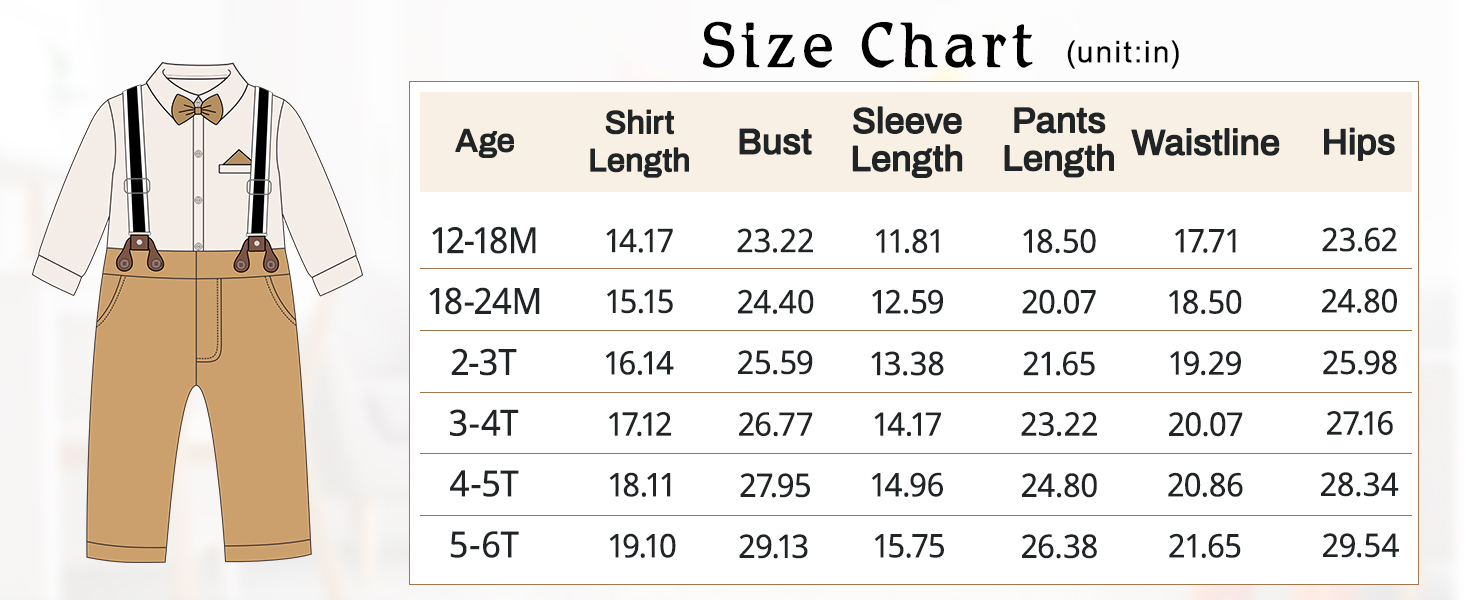Click the Size Chart title
The image size is (1464, 600).
(x=867, y=47)
